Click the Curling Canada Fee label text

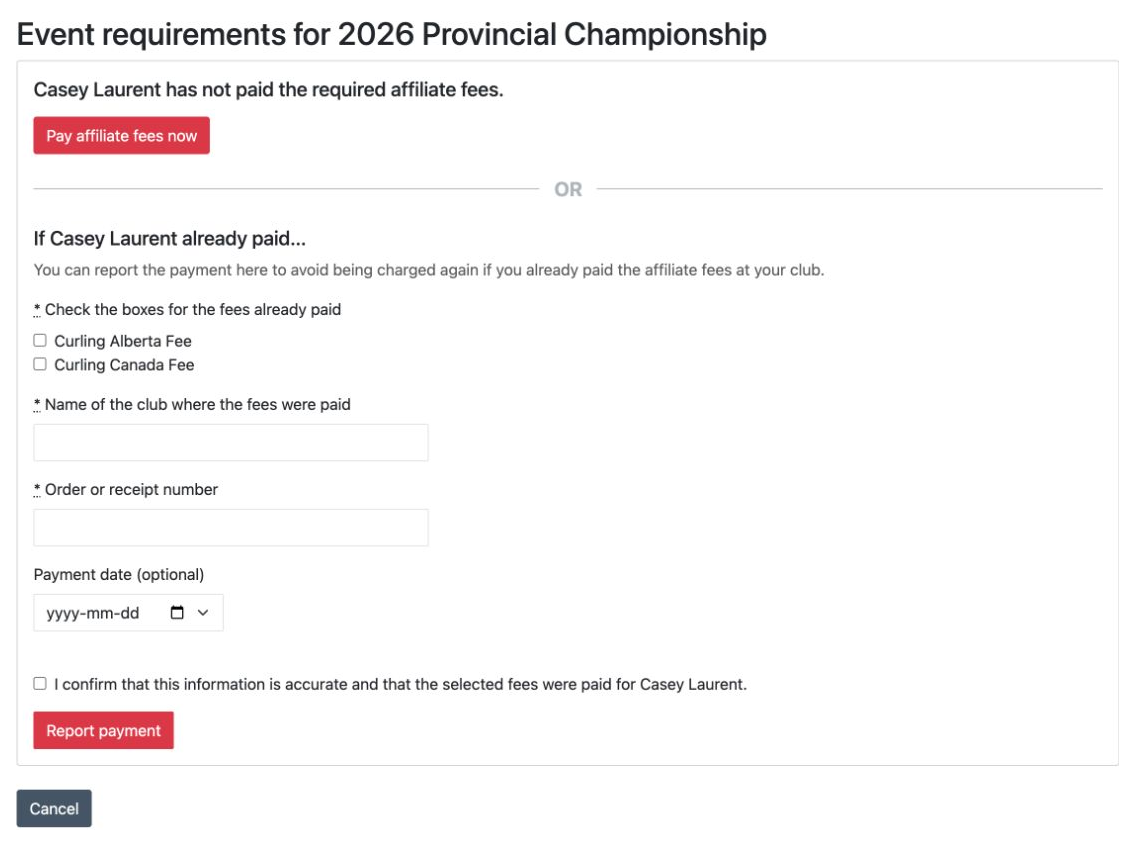pos(125,365)
